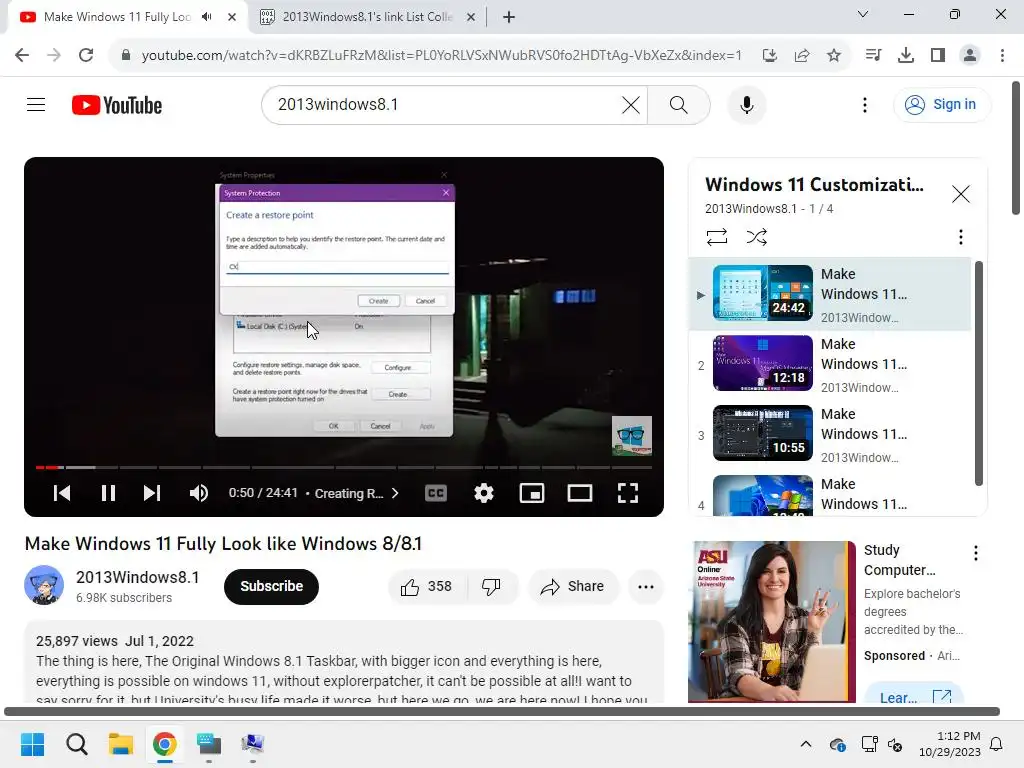The width and height of the screenshot is (1024, 768).
Task: Open the player settings gear
Action: pyautogui.click(x=483, y=493)
